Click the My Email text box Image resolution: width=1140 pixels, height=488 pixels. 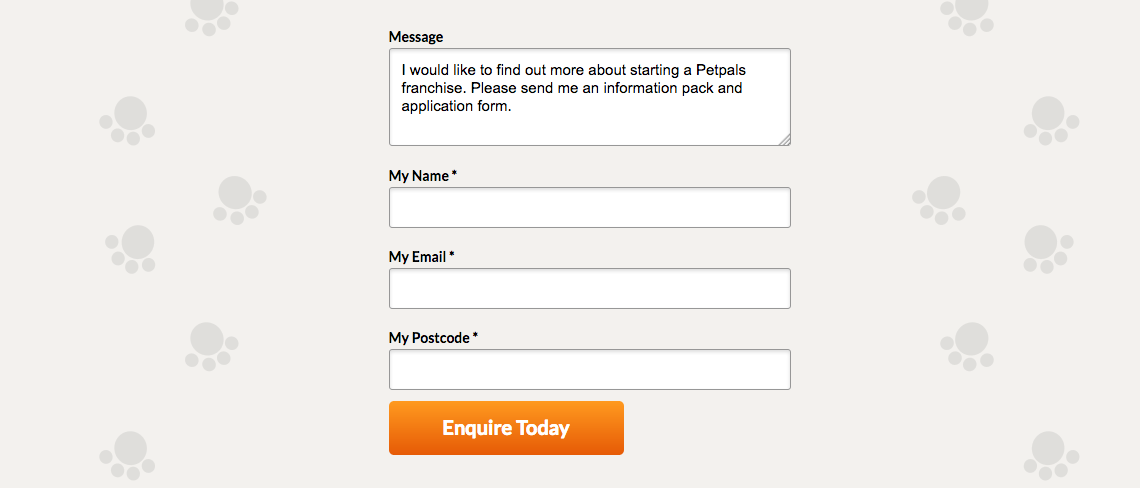click(589, 289)
